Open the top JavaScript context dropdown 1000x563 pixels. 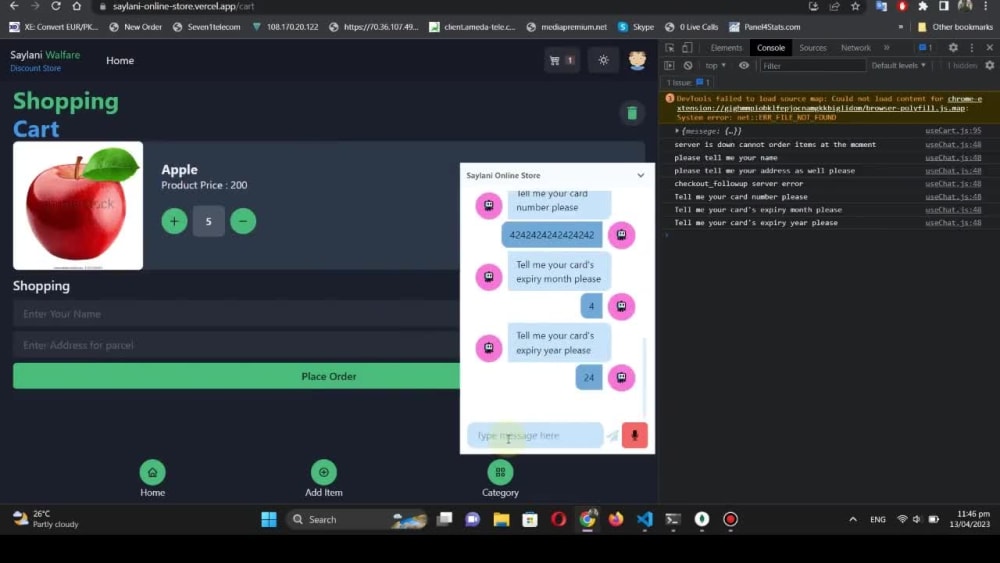tap(716, 66)
